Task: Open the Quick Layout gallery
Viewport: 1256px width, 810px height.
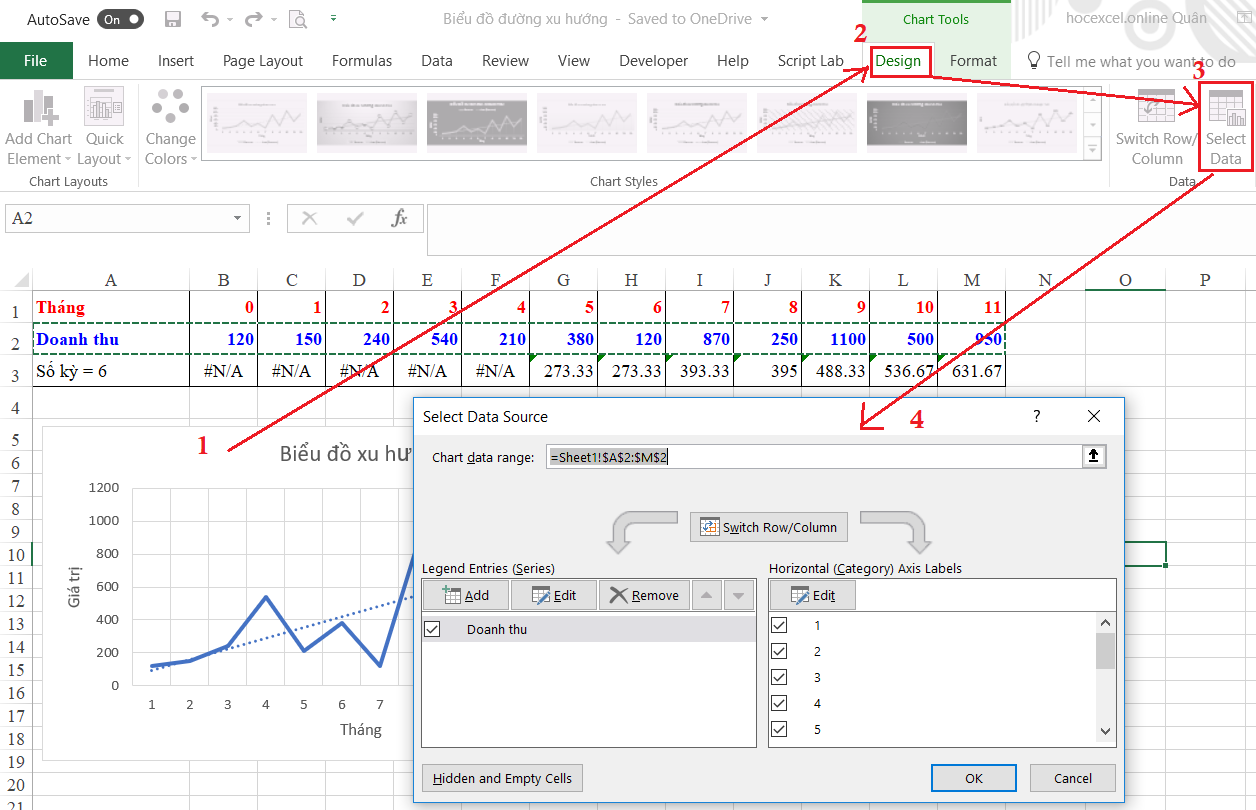Action: click(x=104, y=127)
